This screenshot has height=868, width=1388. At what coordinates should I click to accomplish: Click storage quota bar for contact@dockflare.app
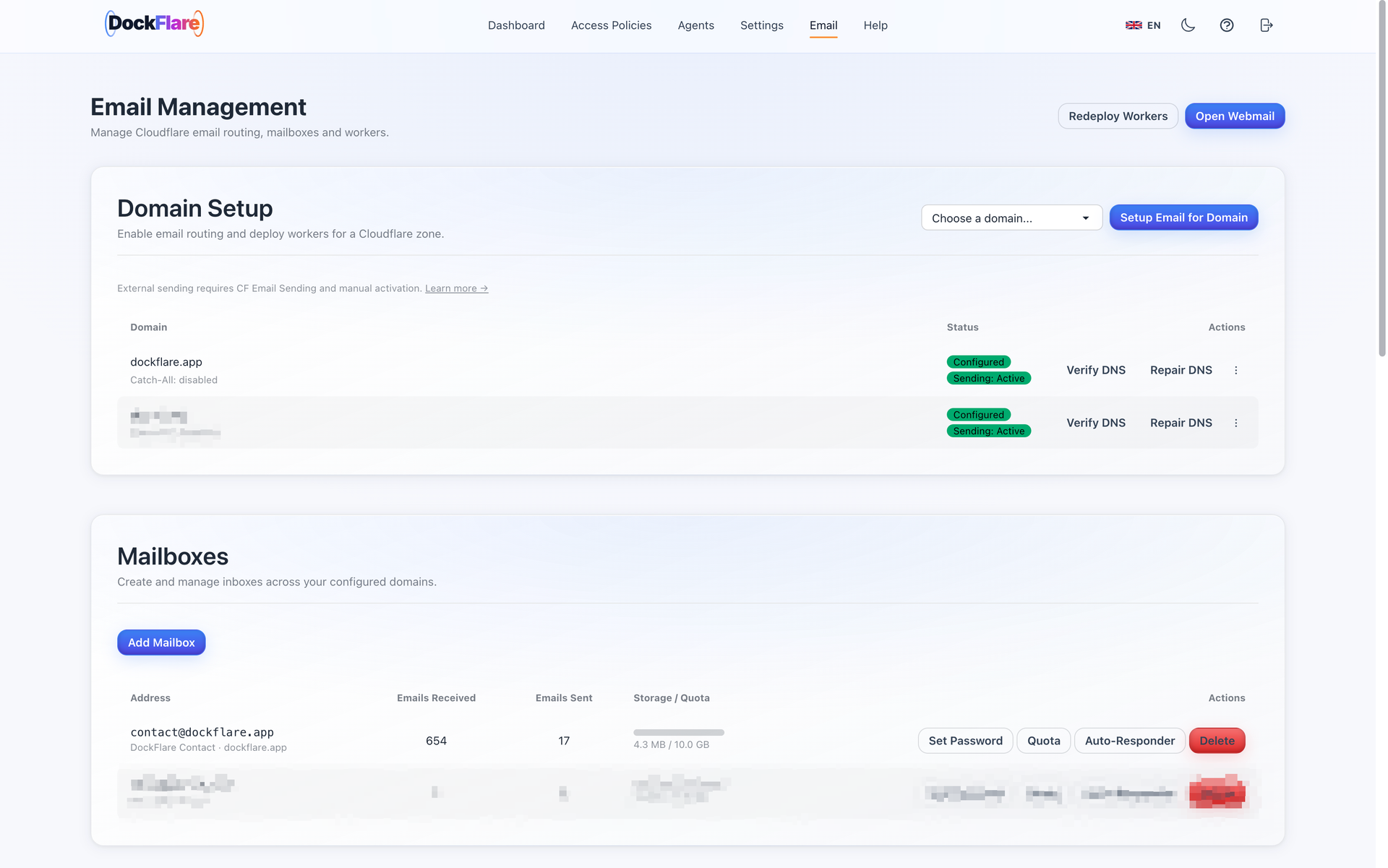point(678,733)
